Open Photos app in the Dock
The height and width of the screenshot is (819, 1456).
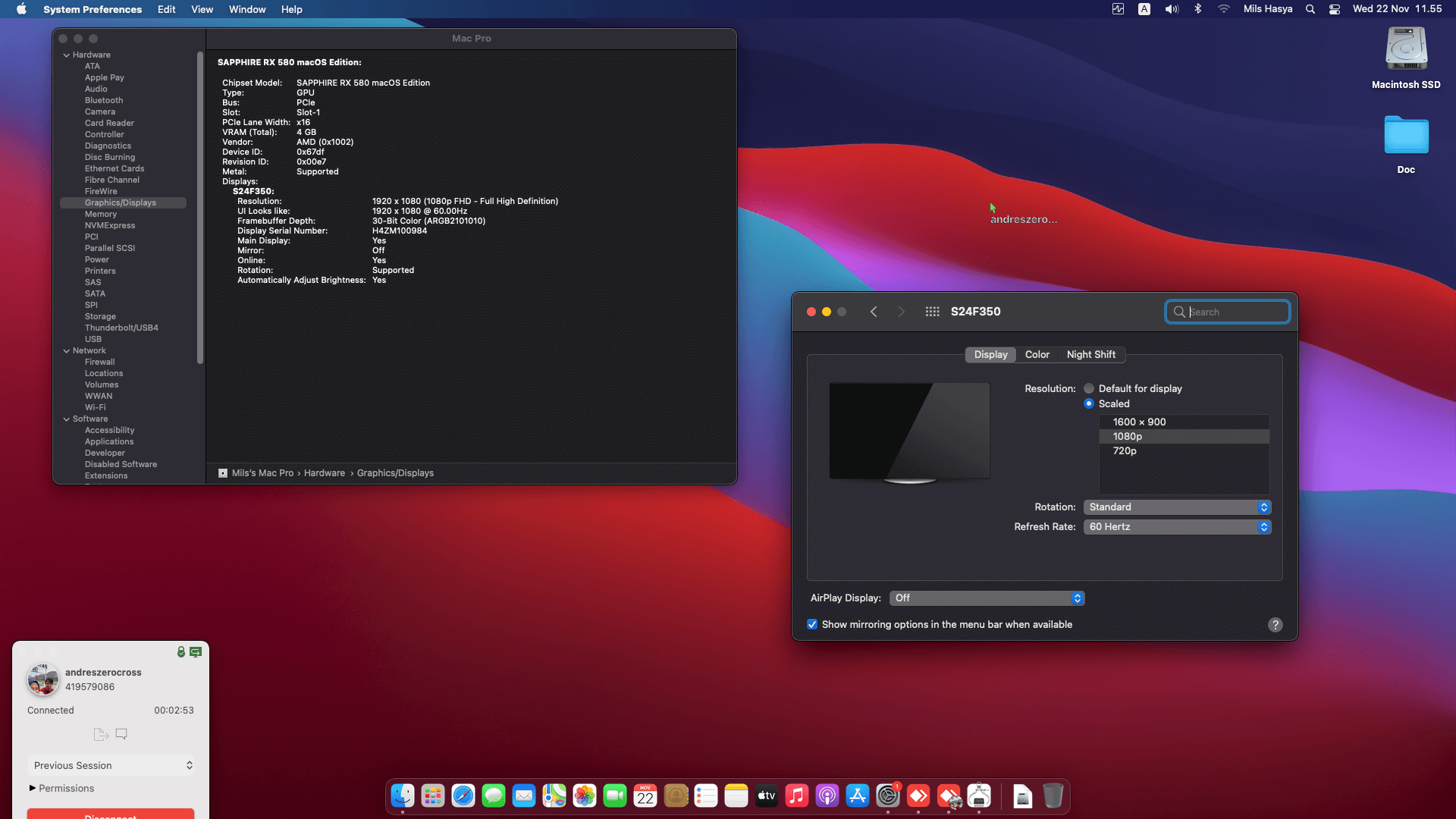[585, 795]
